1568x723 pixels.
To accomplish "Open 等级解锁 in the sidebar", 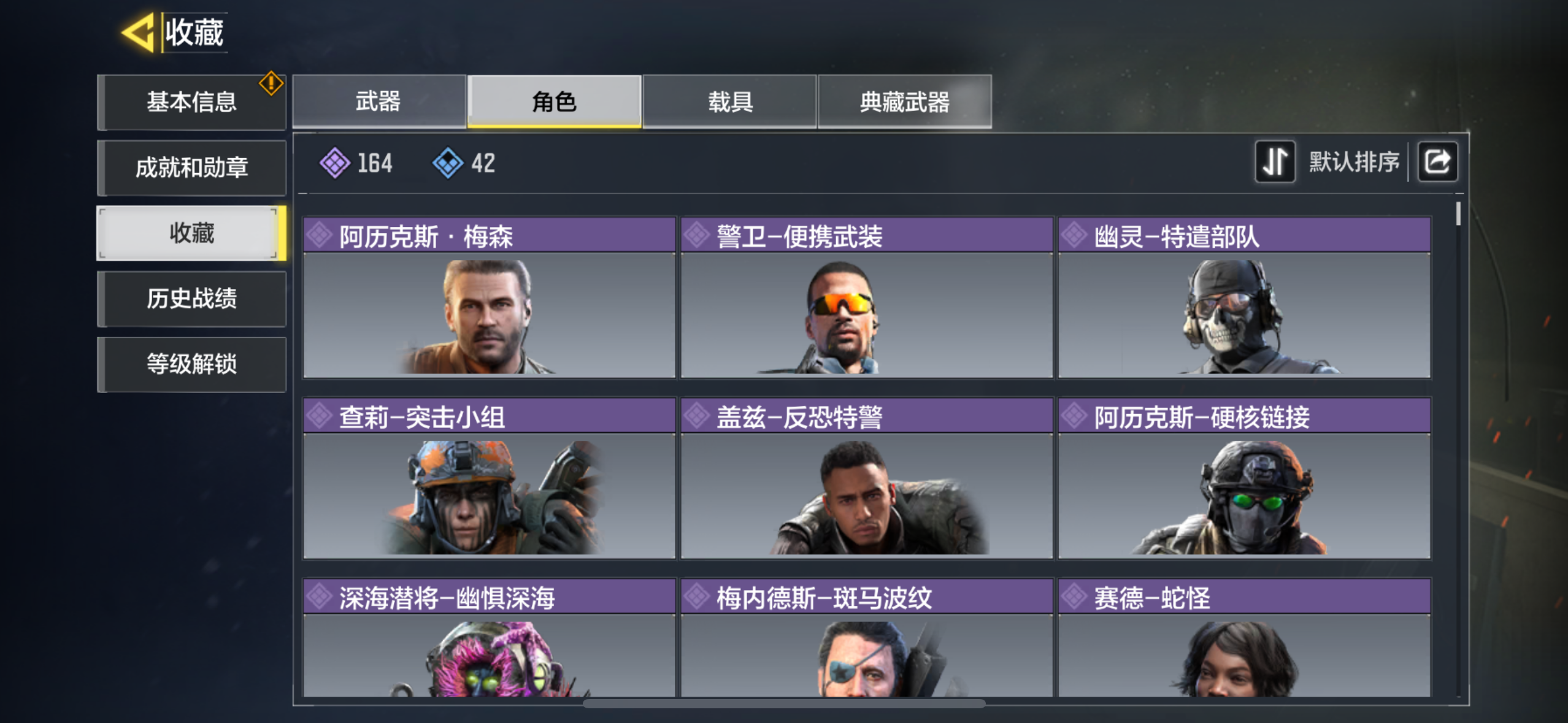I will [x=191, y=364].
